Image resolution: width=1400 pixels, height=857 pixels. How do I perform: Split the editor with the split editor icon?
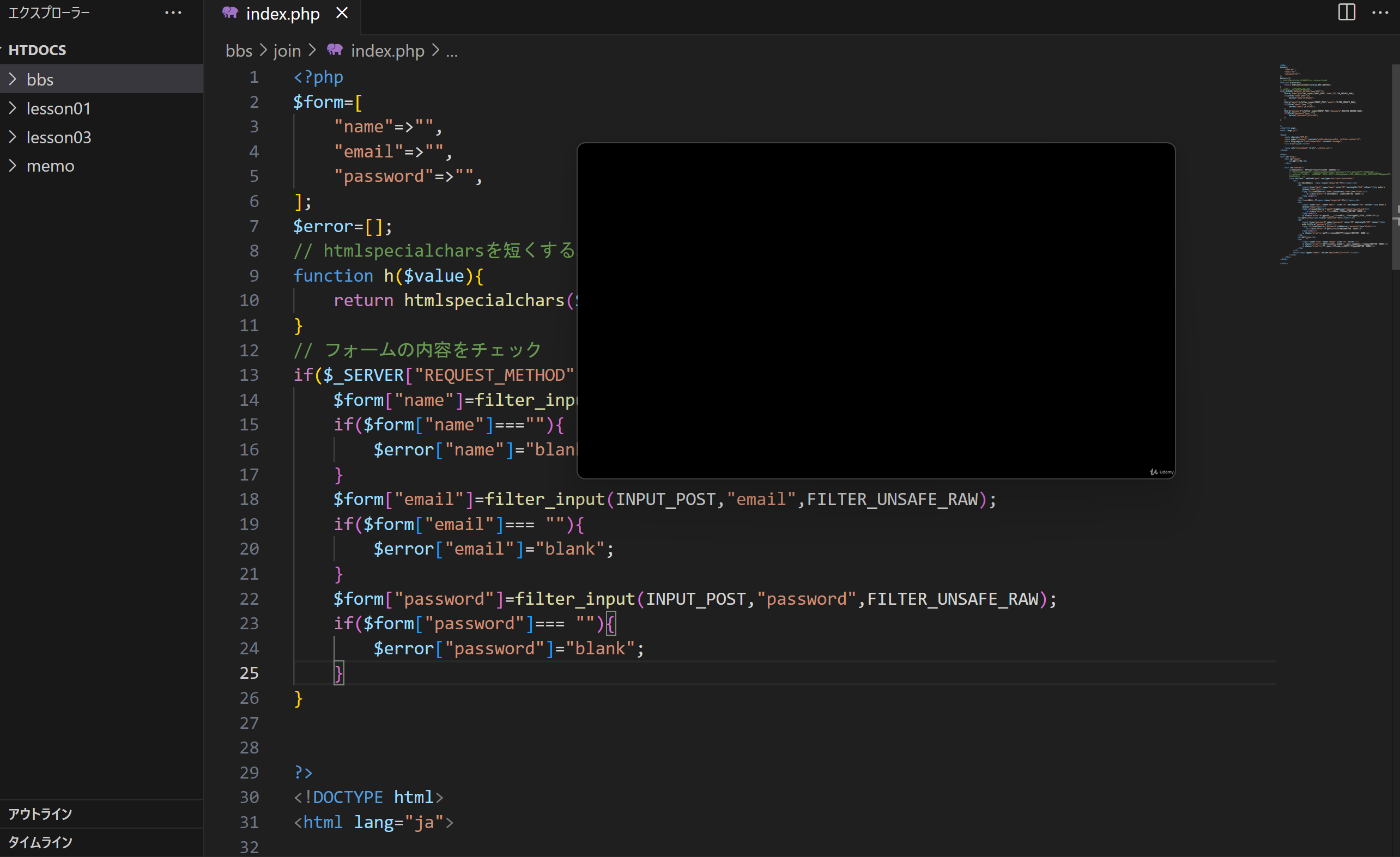tap(1346, 13)
